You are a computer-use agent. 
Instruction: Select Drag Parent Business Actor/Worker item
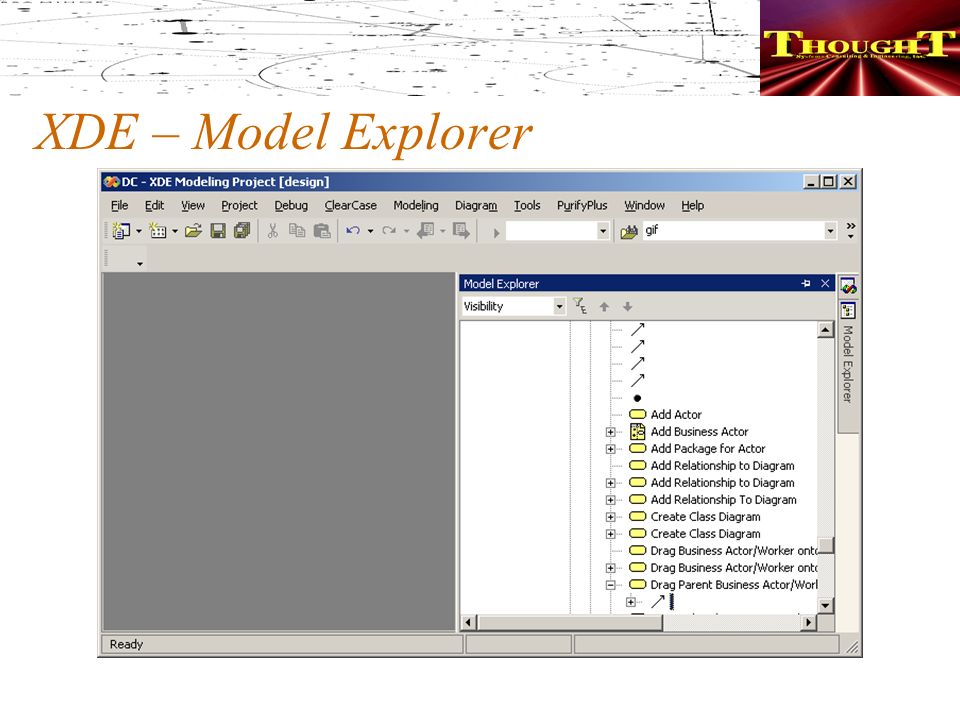[733, 585]
